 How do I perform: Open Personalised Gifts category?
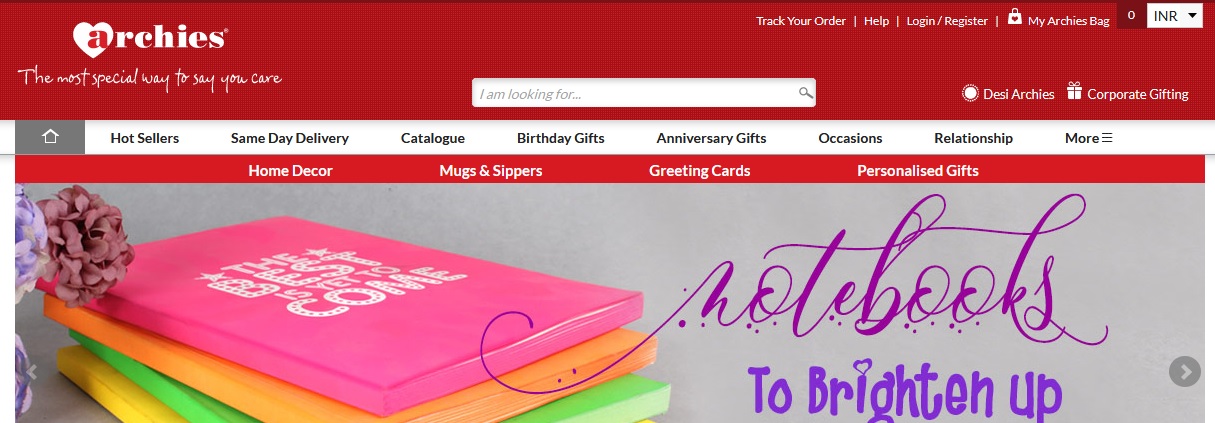[x=918, y=170]
